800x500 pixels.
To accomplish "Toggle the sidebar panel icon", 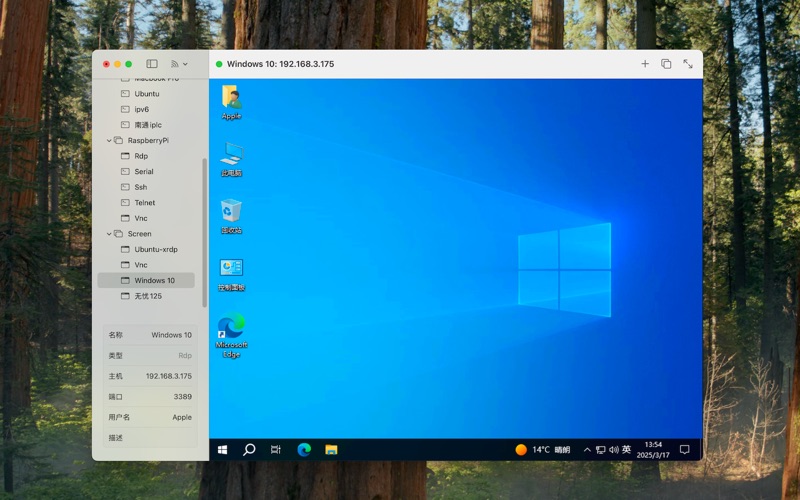I will pyautogui.click(x=152, y=64).
